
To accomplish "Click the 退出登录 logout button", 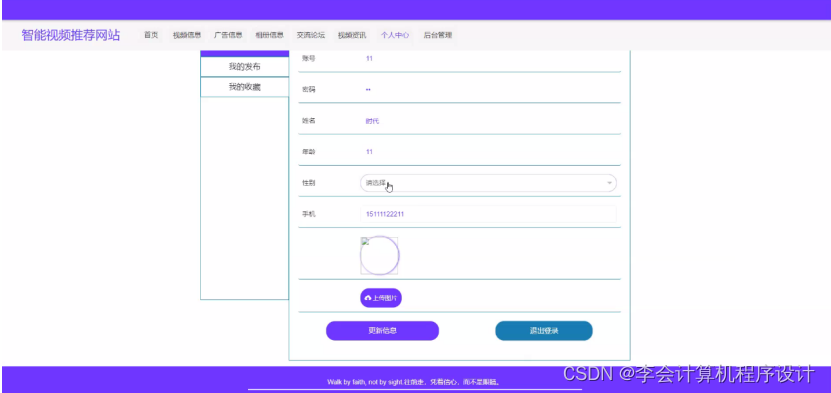I will (544, 331).
